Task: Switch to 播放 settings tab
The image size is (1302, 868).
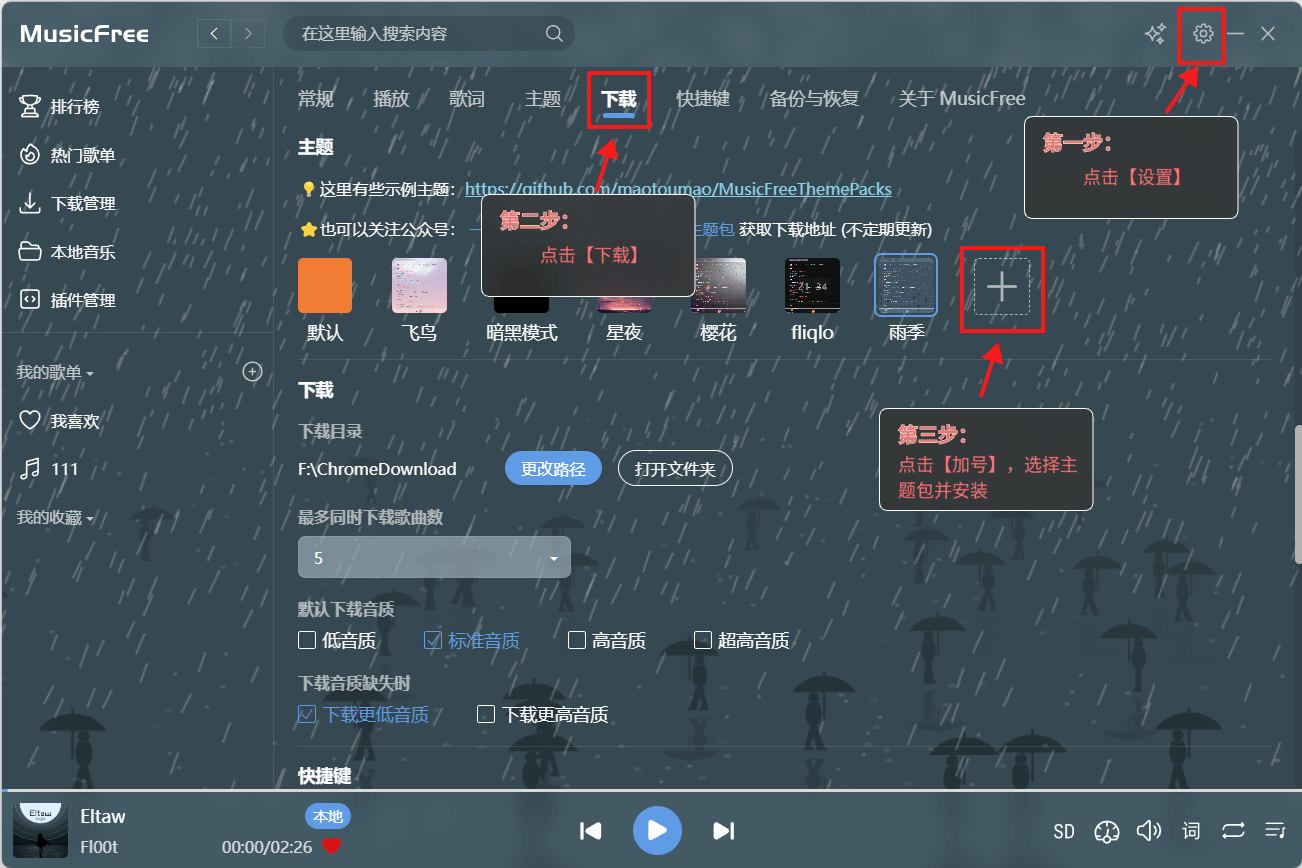Action: click(392, 98)
